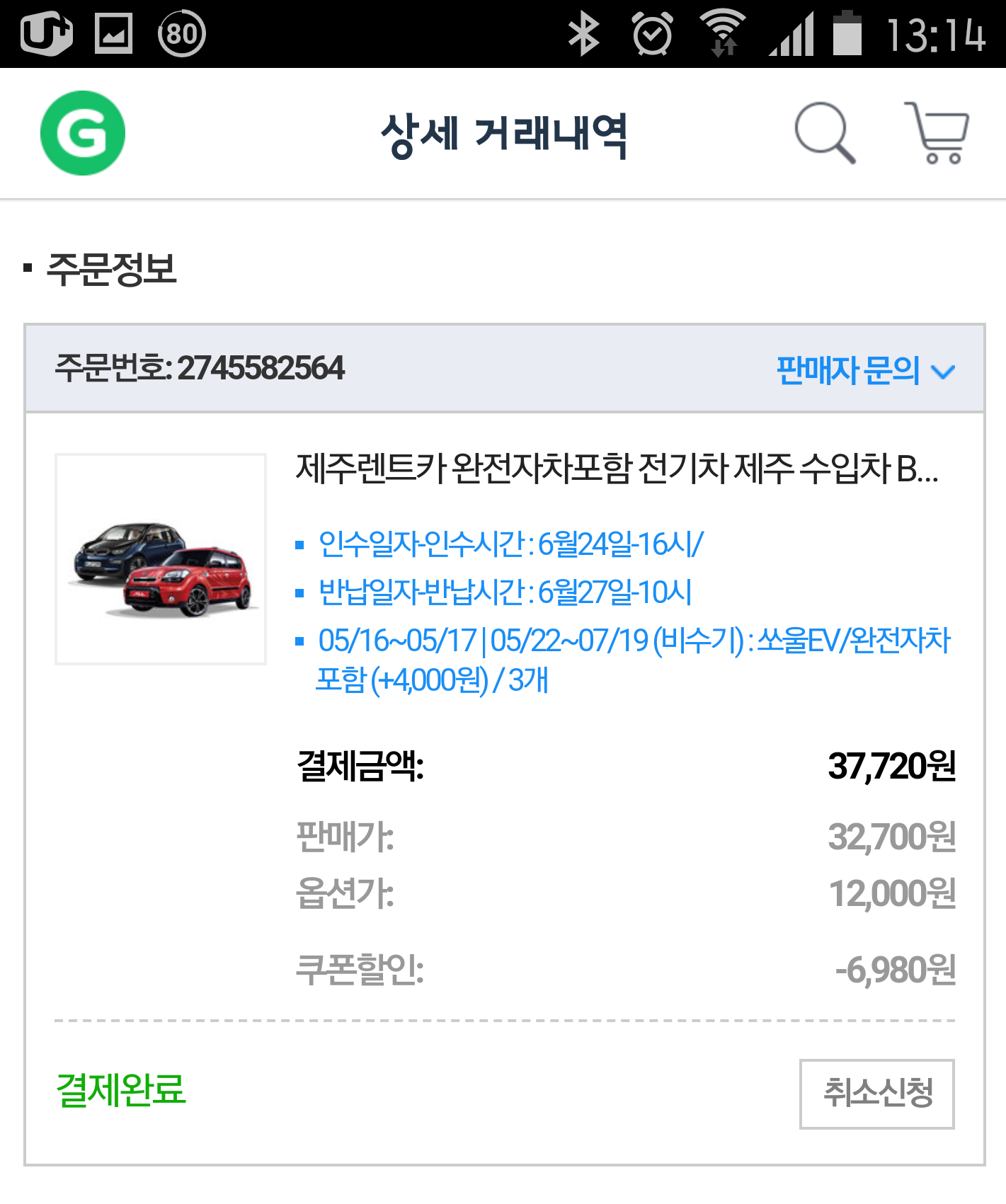Select the 반납일자-반납시간 option line
This screenshot has height=1204, width=1006.
coord(504,592)
